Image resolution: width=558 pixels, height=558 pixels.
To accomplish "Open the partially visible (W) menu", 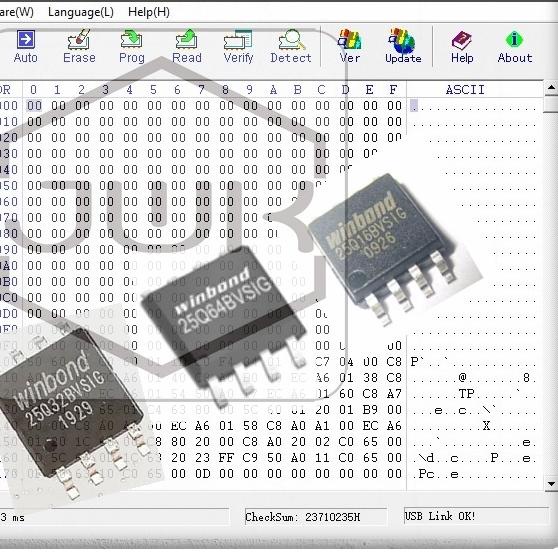I will pyautogui.click(x=16, y=12).
